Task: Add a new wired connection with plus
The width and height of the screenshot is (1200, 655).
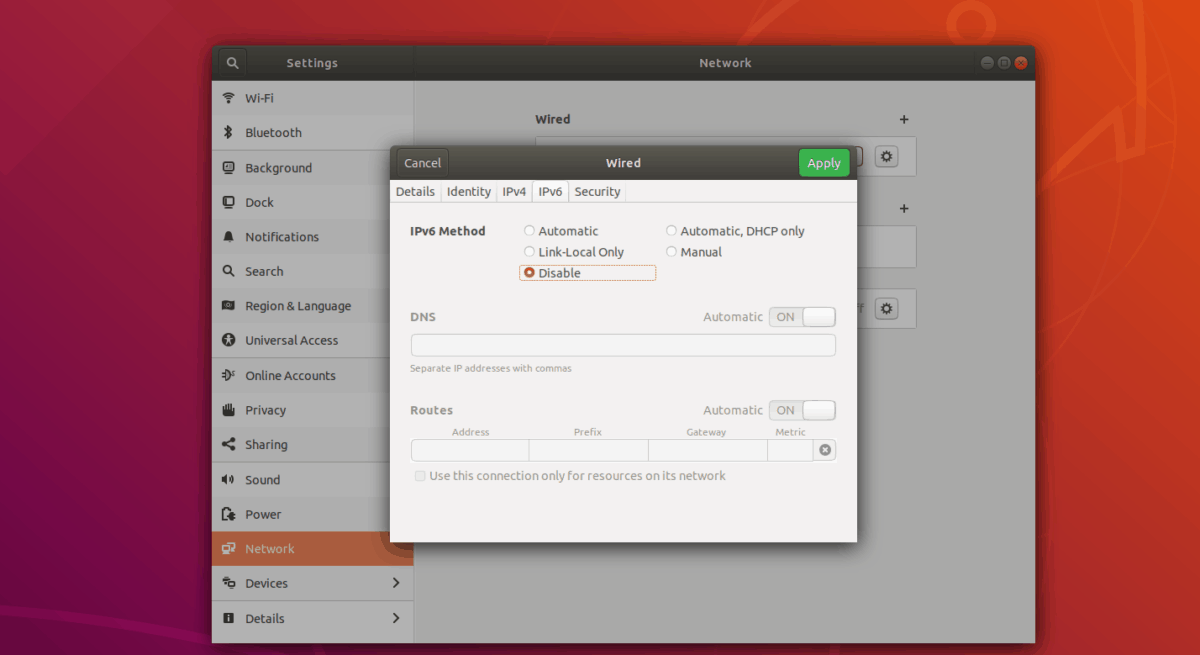Action: (x=904, y=119)
